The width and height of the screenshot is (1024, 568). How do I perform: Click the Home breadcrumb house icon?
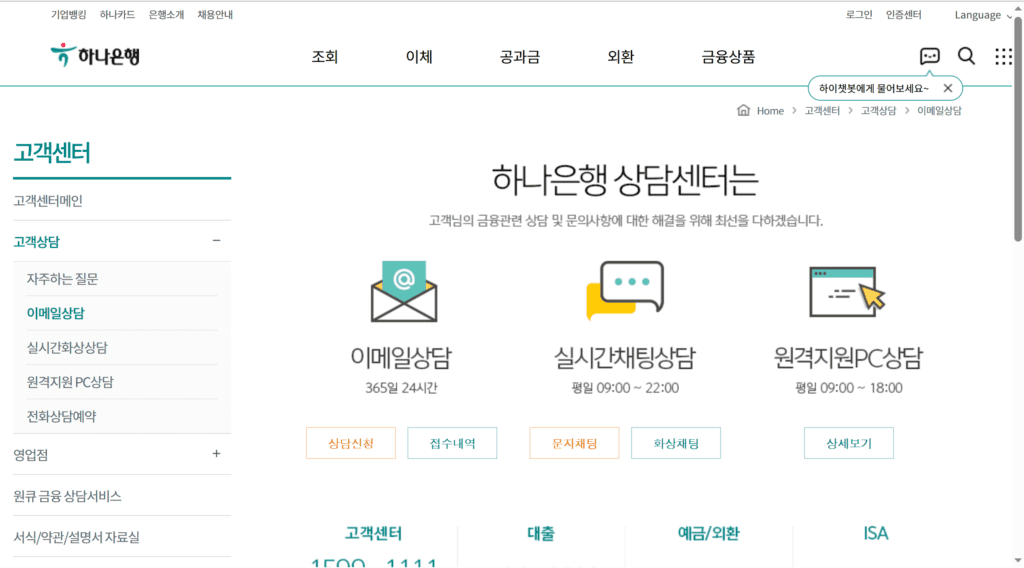(743, 110)
